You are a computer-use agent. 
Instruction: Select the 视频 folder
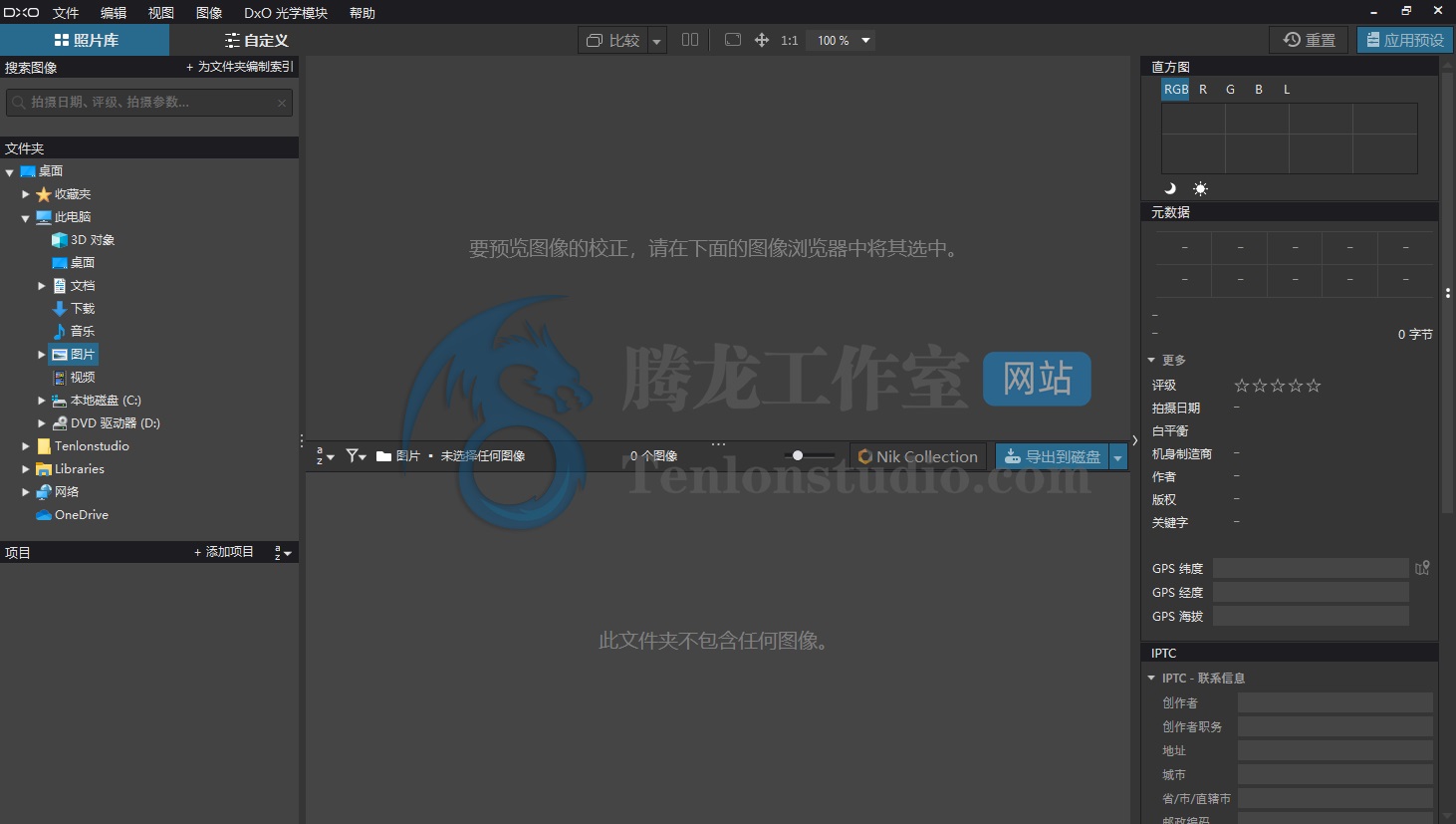tap(74, 378)
